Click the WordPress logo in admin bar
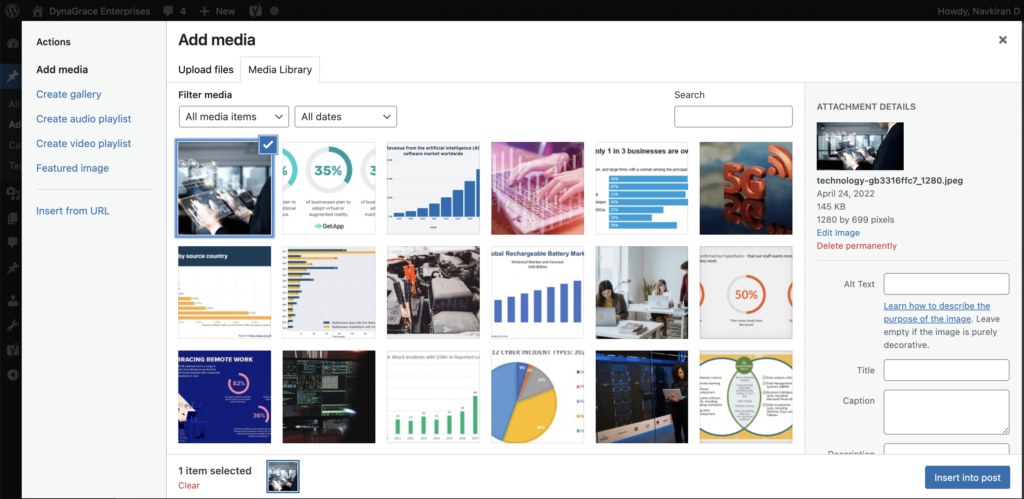The image size is (1024, 499). pos(12,11)
